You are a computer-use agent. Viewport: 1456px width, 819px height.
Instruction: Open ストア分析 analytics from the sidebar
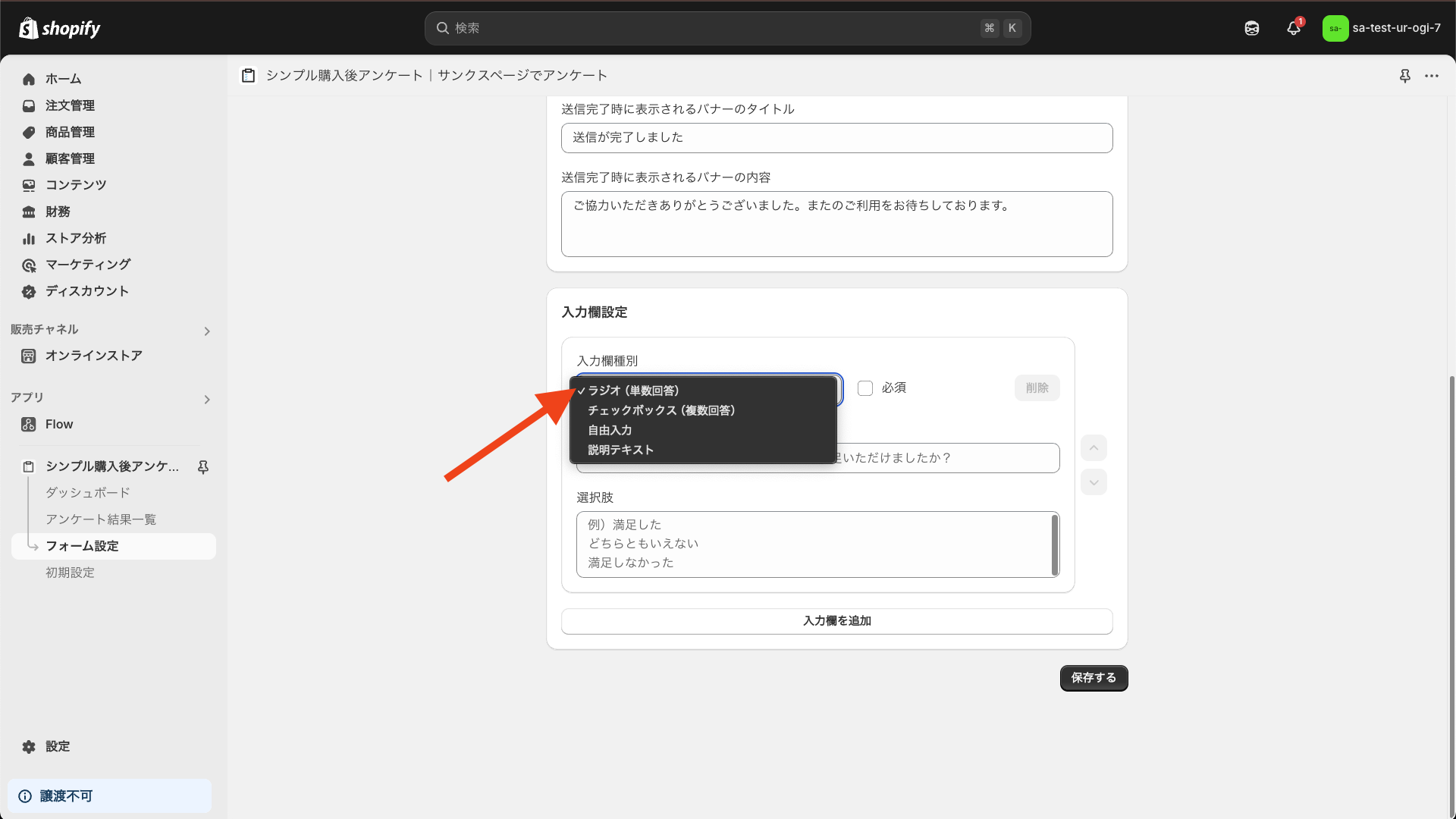tap(75, 238)
